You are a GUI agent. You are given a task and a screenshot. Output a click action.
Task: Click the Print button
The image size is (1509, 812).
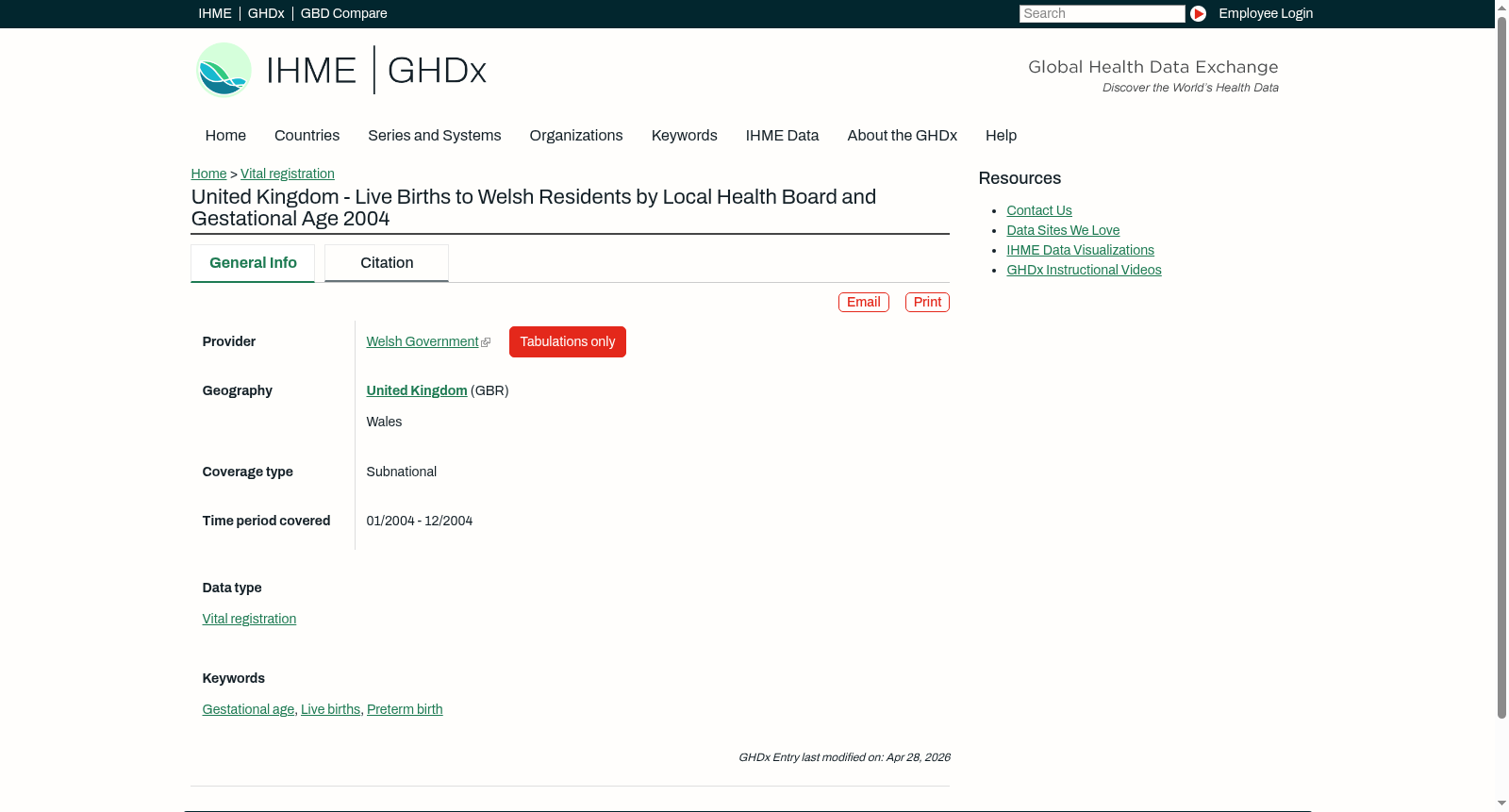point(928,302)
